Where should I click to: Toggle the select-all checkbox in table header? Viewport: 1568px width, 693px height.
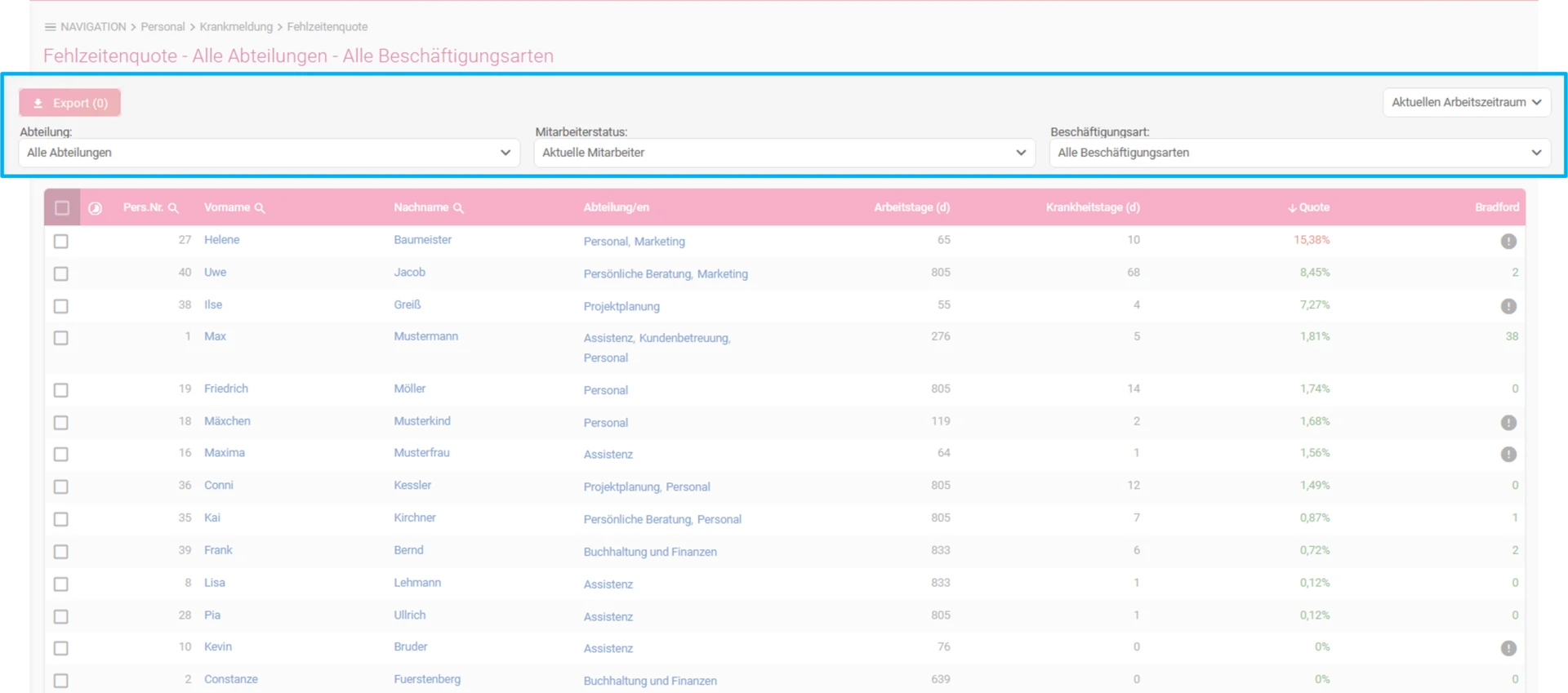62,208
